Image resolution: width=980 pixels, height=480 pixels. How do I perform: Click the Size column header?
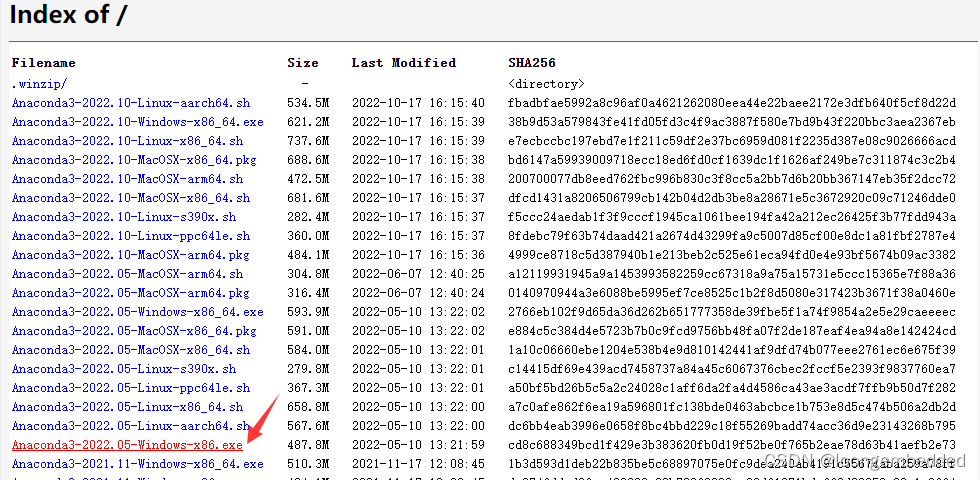pyautogui.click(x=302, y=62)
